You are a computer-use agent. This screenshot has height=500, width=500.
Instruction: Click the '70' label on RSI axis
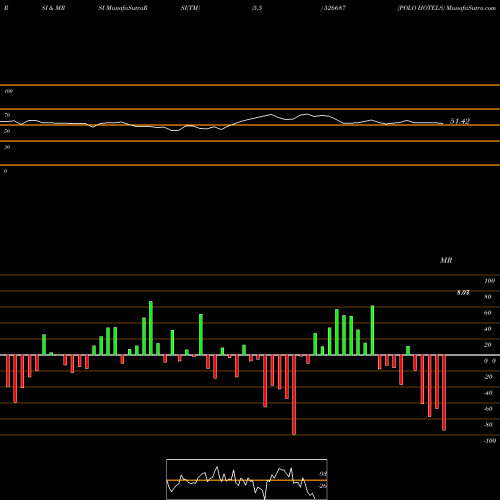tap(7, 115)
